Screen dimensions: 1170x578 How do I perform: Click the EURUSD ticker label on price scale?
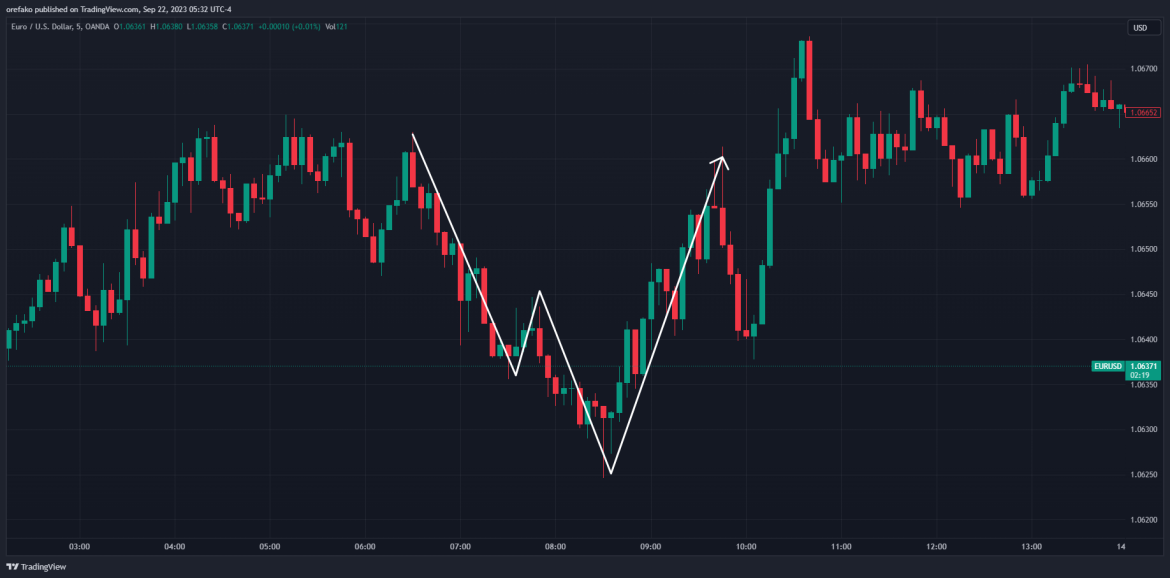pyautogui.click(x=1108, y=366)
